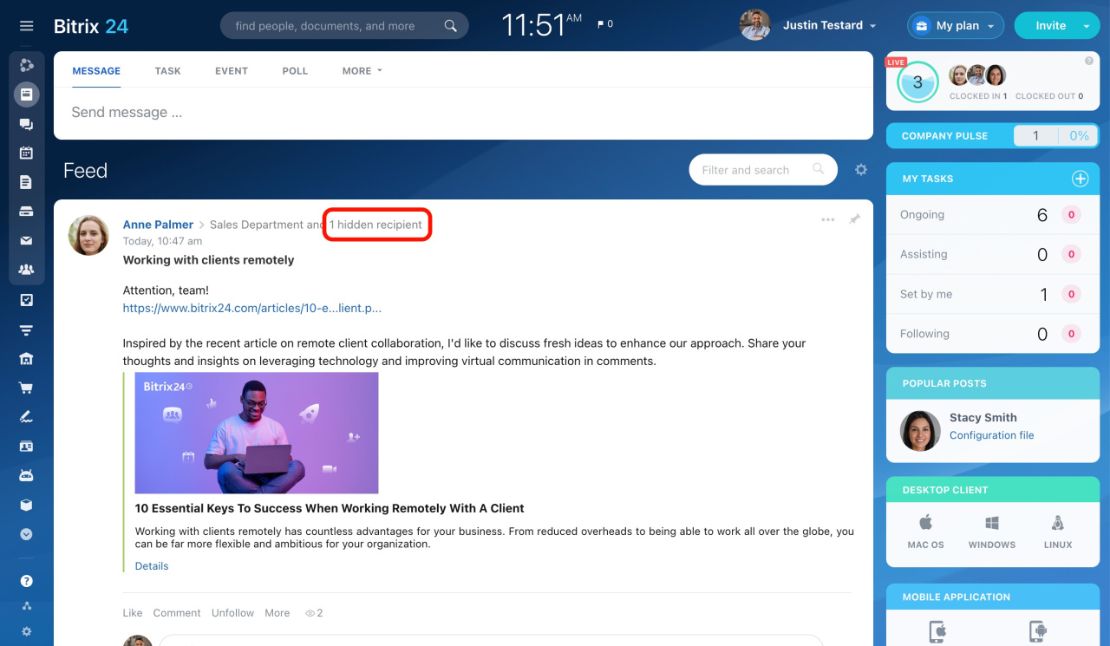Image resolution: width=1110 pixels, height=646 pixels.
Task: Like Anne Palmer's post
Action: tap(132, 613)
